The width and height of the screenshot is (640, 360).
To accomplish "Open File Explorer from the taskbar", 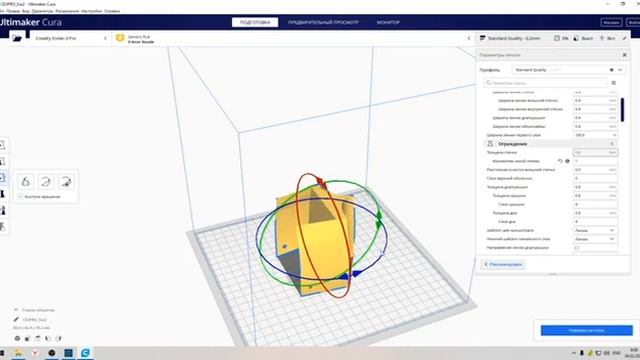I will click(x=18, y=353).
